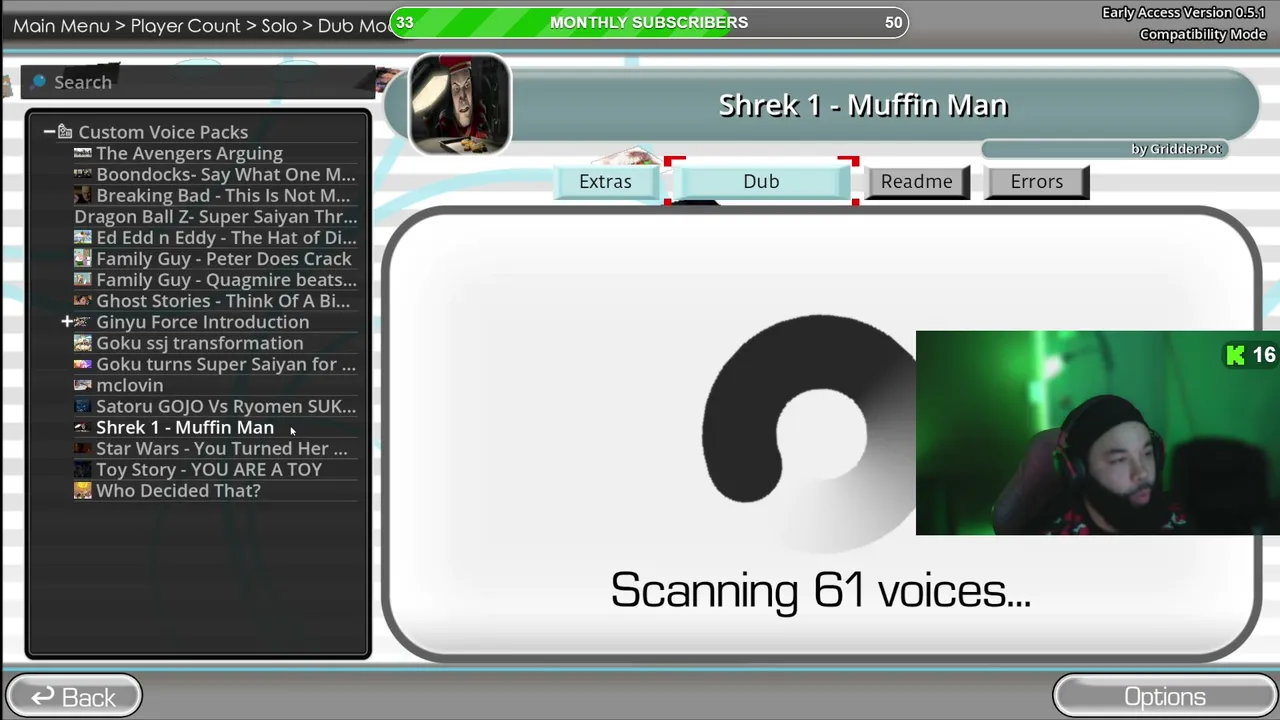1280x720 pixels.
Task: Click the 'Compatibility Mode' label
Action: pyautogui.click(x=1203, y=34)
